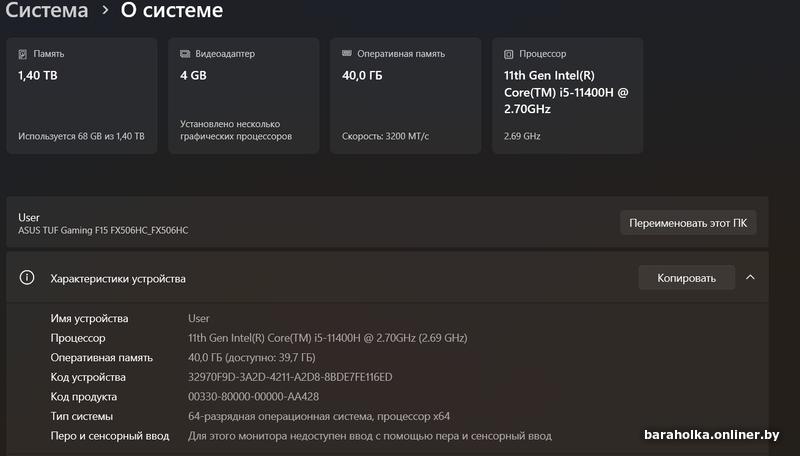The height and width of the screenshot is (456, 800).
Task: Click the Код устройства ID value
Action: coord(290,377)
